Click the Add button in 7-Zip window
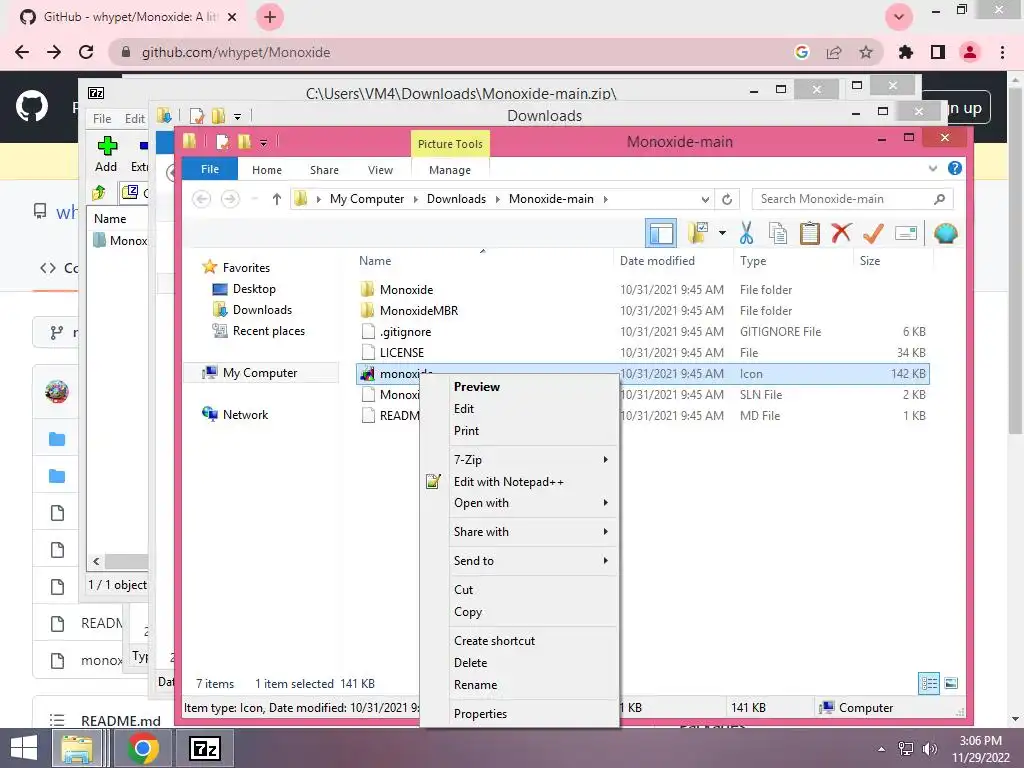 [106, 154]
